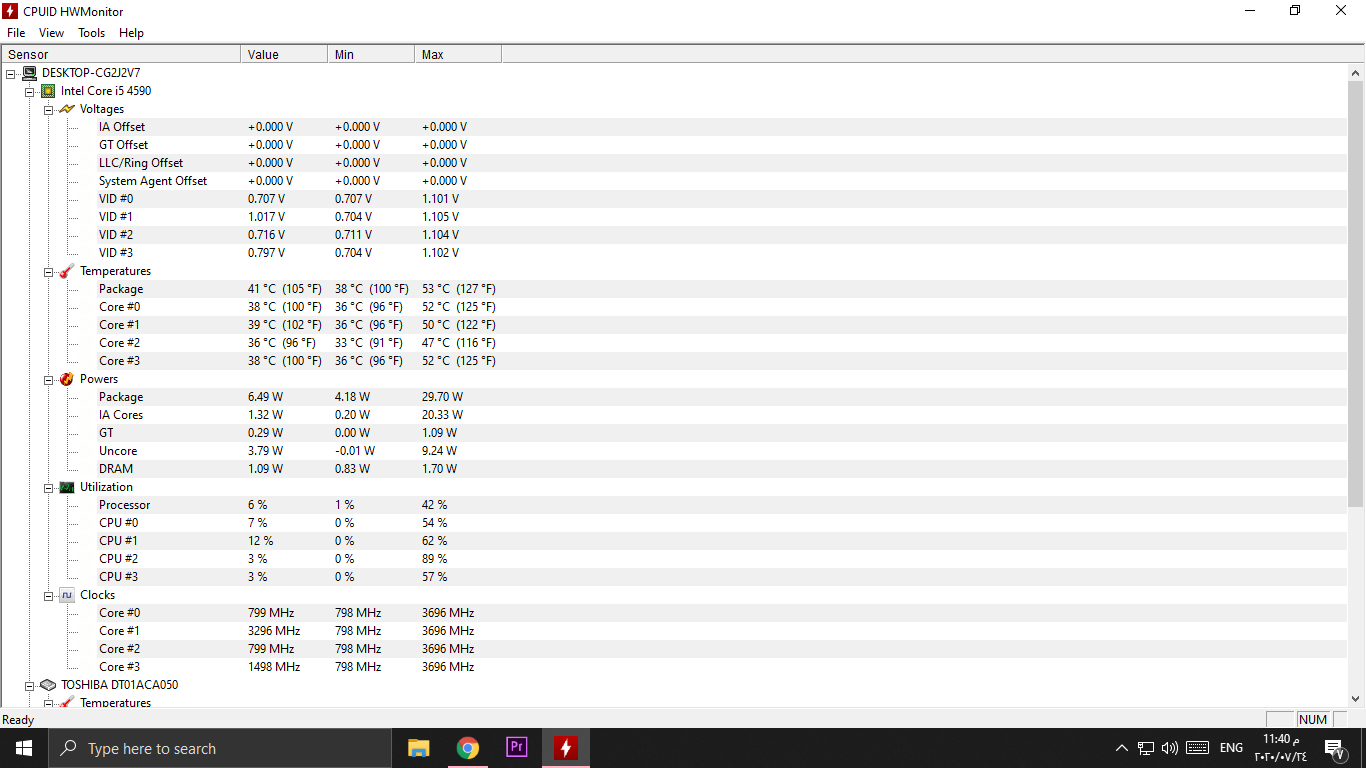Click the DESKTOP-CG2J2V7 computer icon
The height and width of the screenshot is (768, 1366).
point(29,73)
